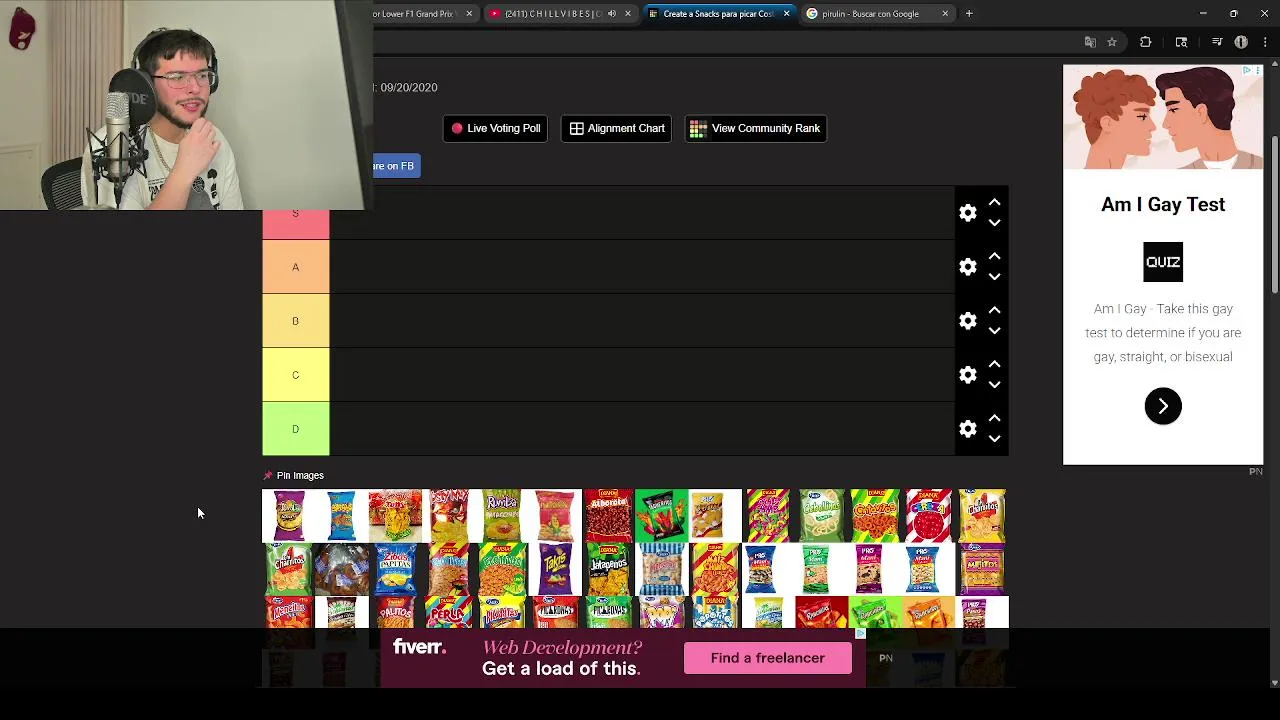Viewport: 1280px width, 720px height.
Task: Move B tier row down with arrow
Action: coord(994,331)
